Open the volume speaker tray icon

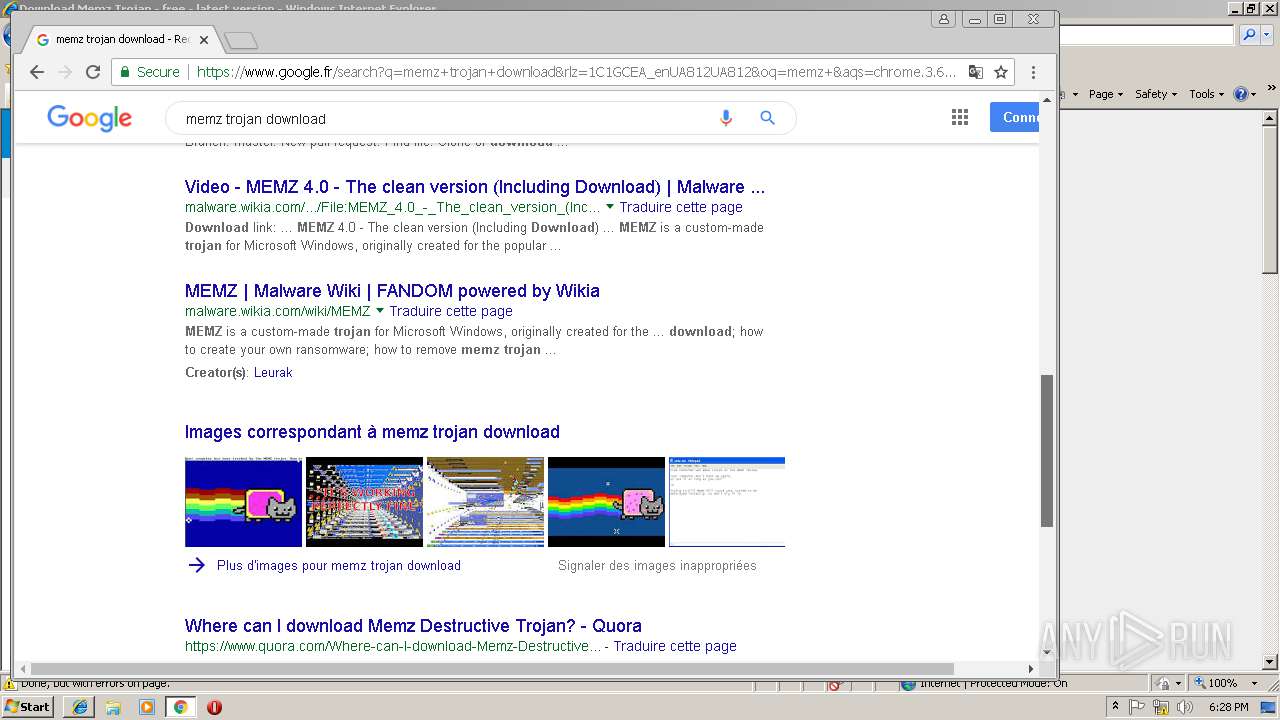(1184, 707)
